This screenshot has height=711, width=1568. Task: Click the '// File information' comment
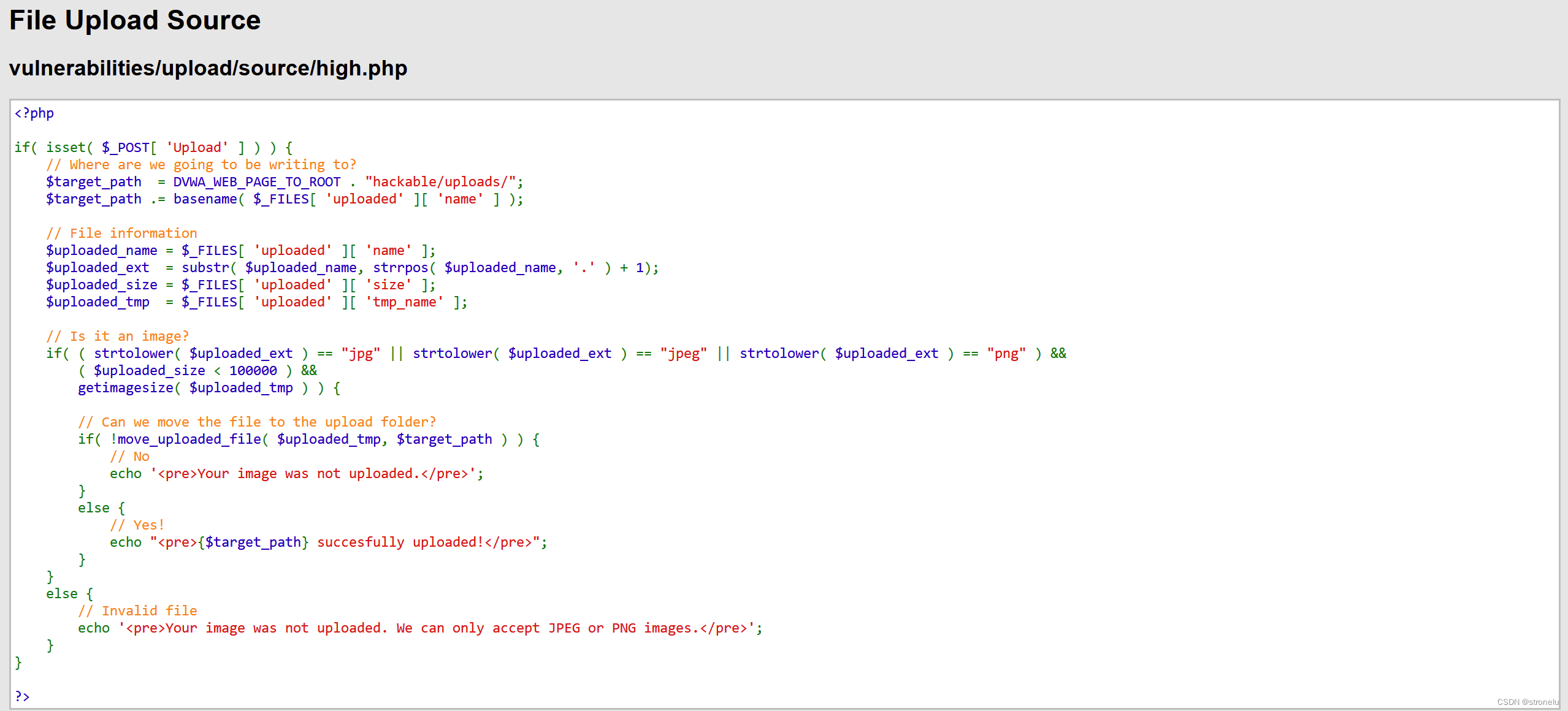click(x=121, y=234)
